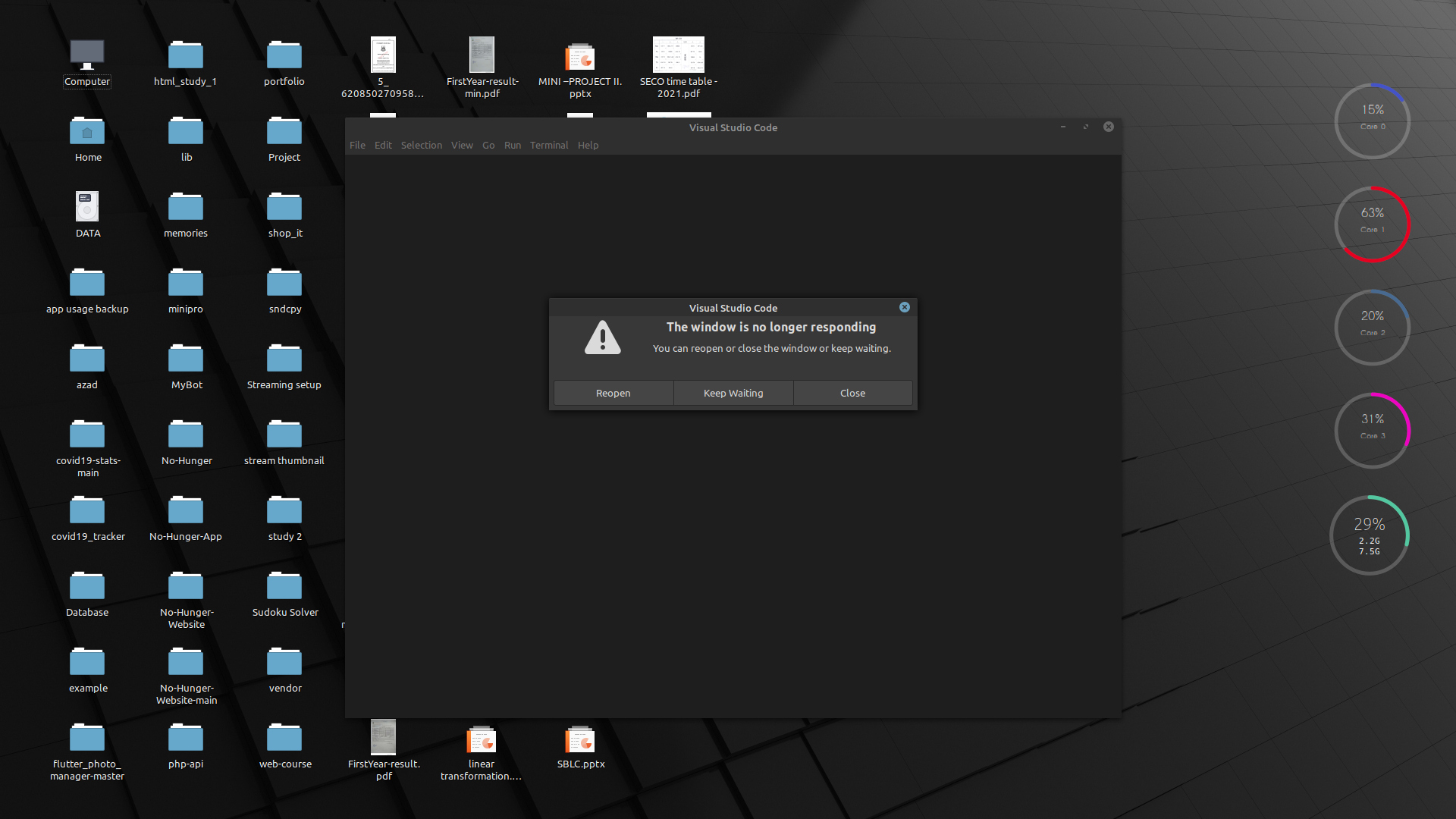
Task: Select the vendor folder icon
Action: (x=284, y=670)
